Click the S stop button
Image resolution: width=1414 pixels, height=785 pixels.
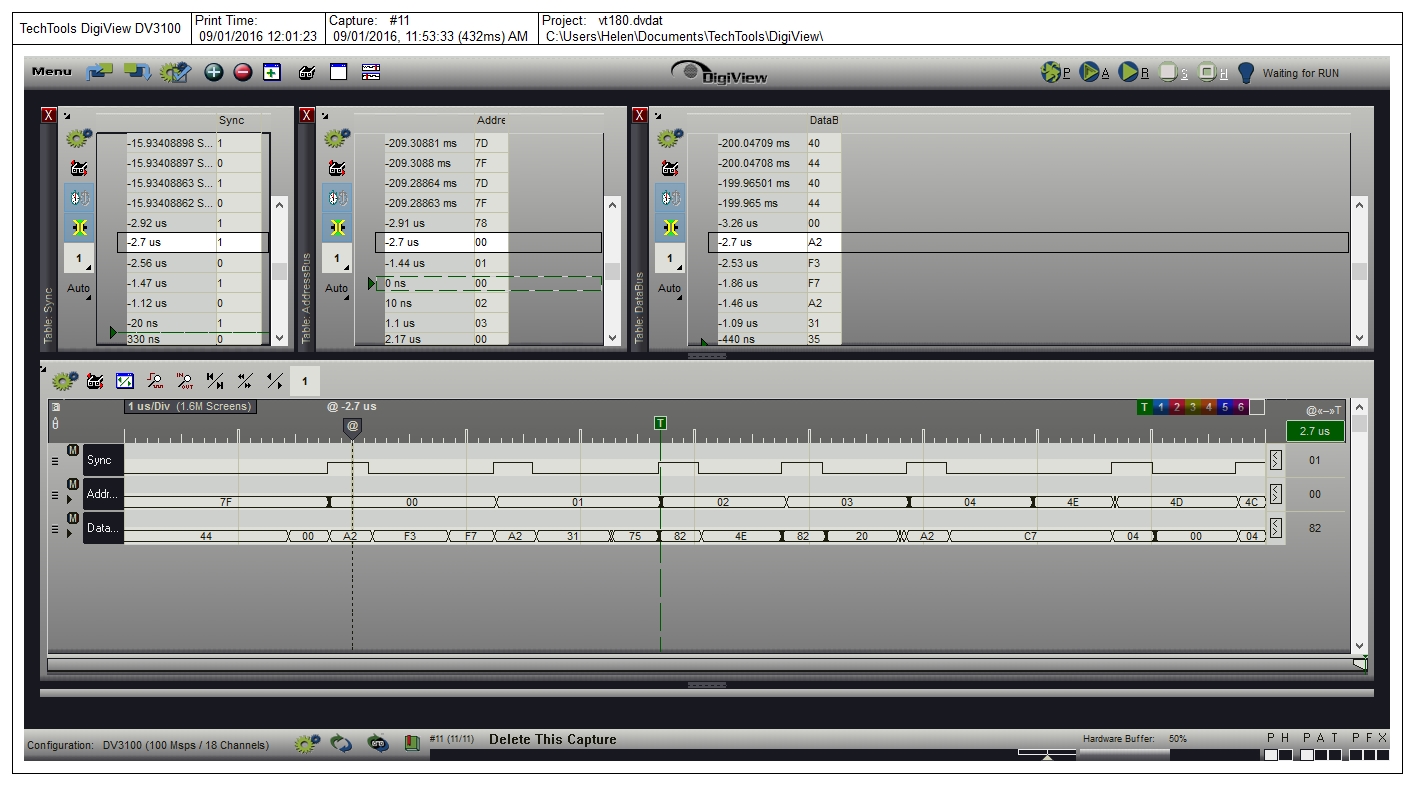(1173, 73)
